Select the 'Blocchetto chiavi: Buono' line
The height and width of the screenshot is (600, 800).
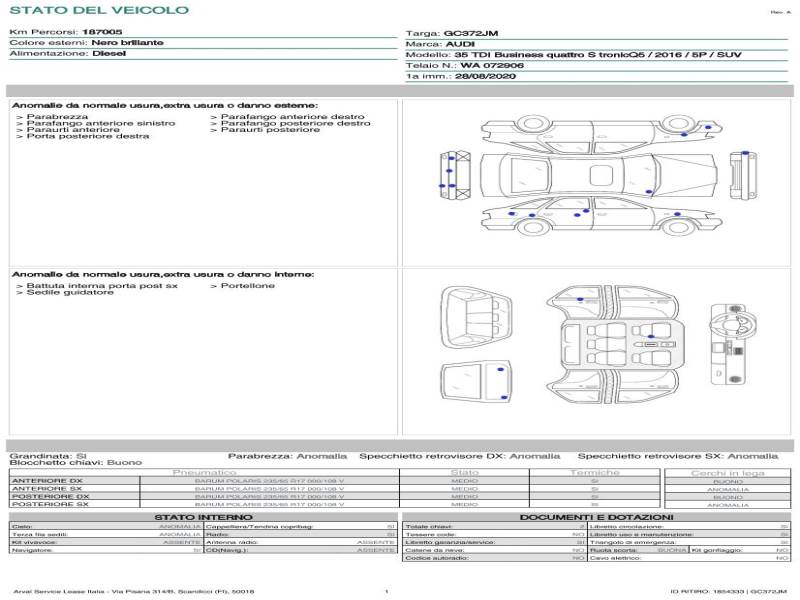76,463
